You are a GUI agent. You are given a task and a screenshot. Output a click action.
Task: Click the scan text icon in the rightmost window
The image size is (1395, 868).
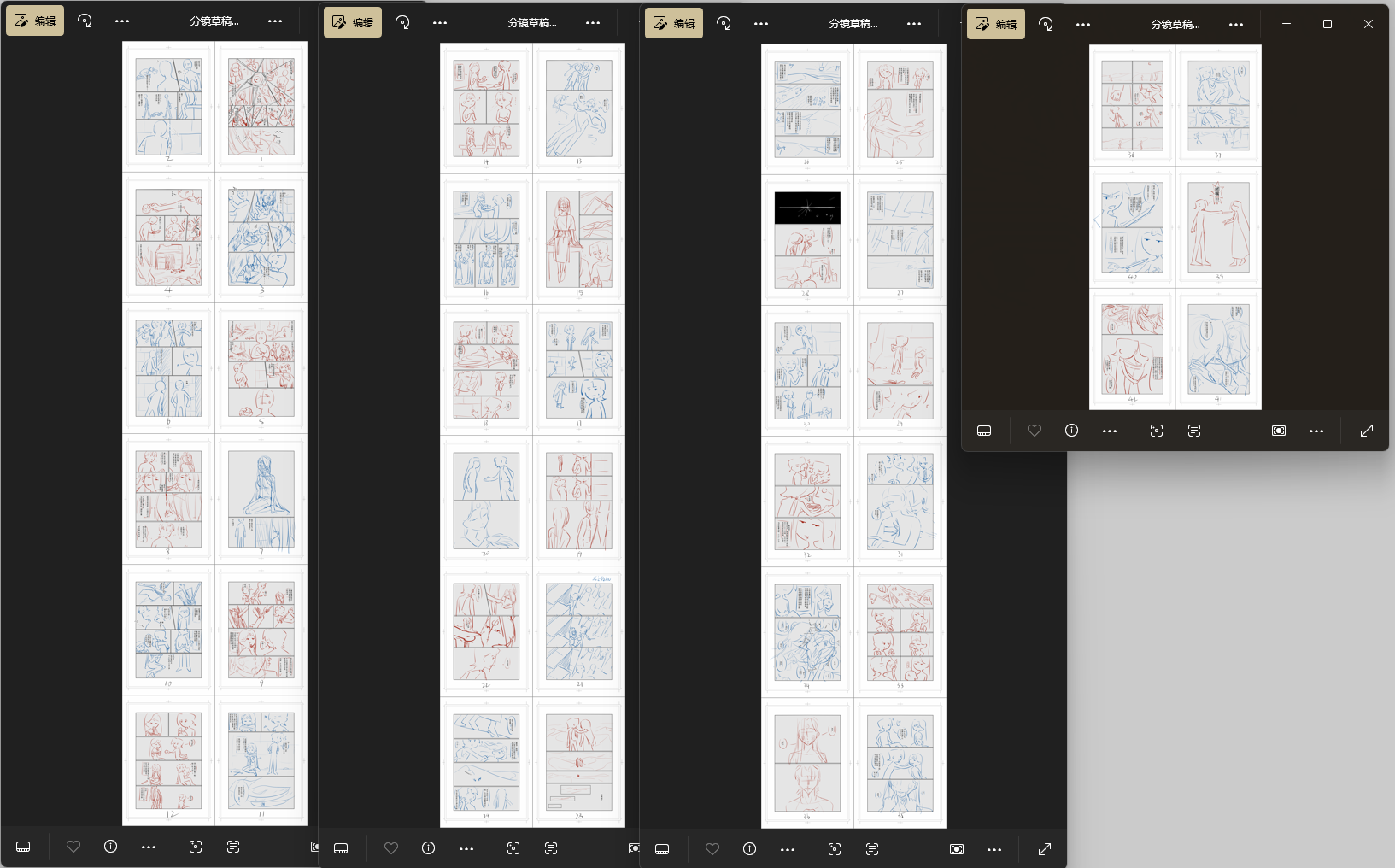click(1194, 431)
